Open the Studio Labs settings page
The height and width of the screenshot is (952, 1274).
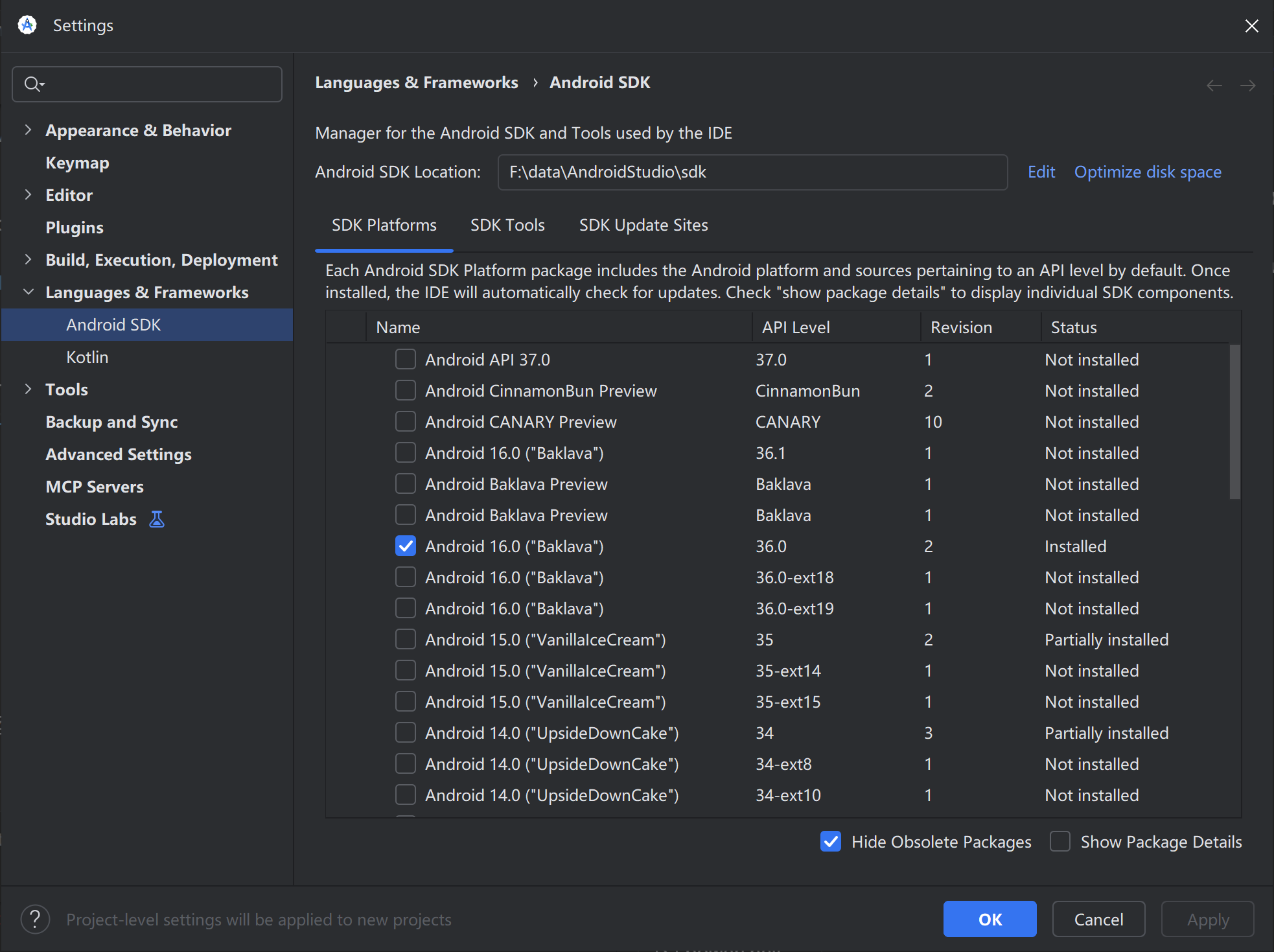tap(91, 519)
